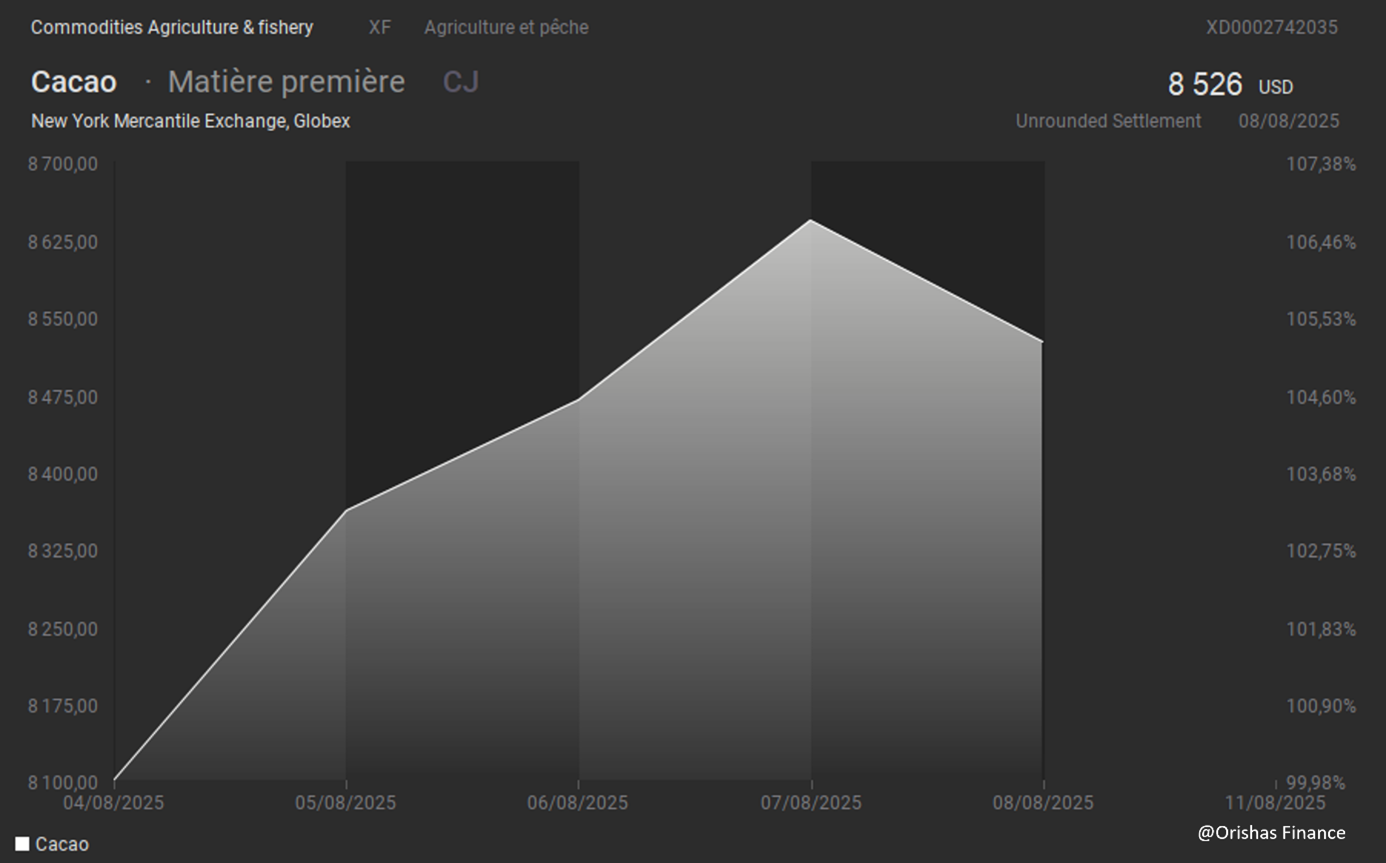Click the 04/08/2025 x-axis date
1386x863 pixels.
point(114,802)
